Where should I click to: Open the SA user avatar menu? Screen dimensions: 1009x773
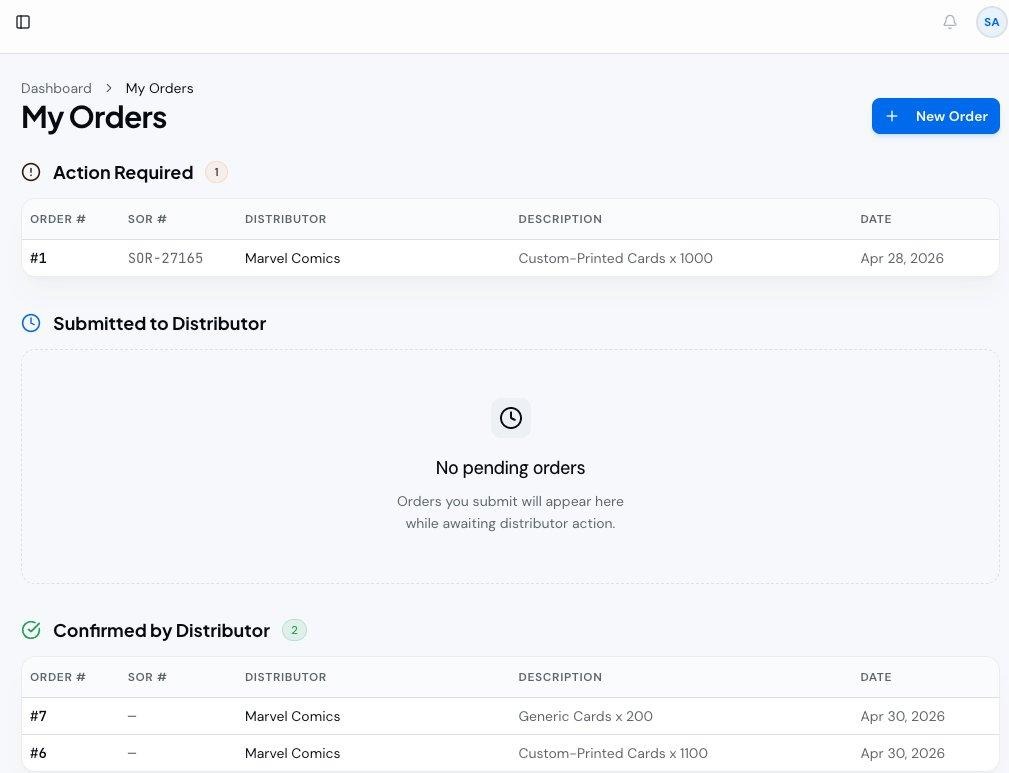point(991,22)
